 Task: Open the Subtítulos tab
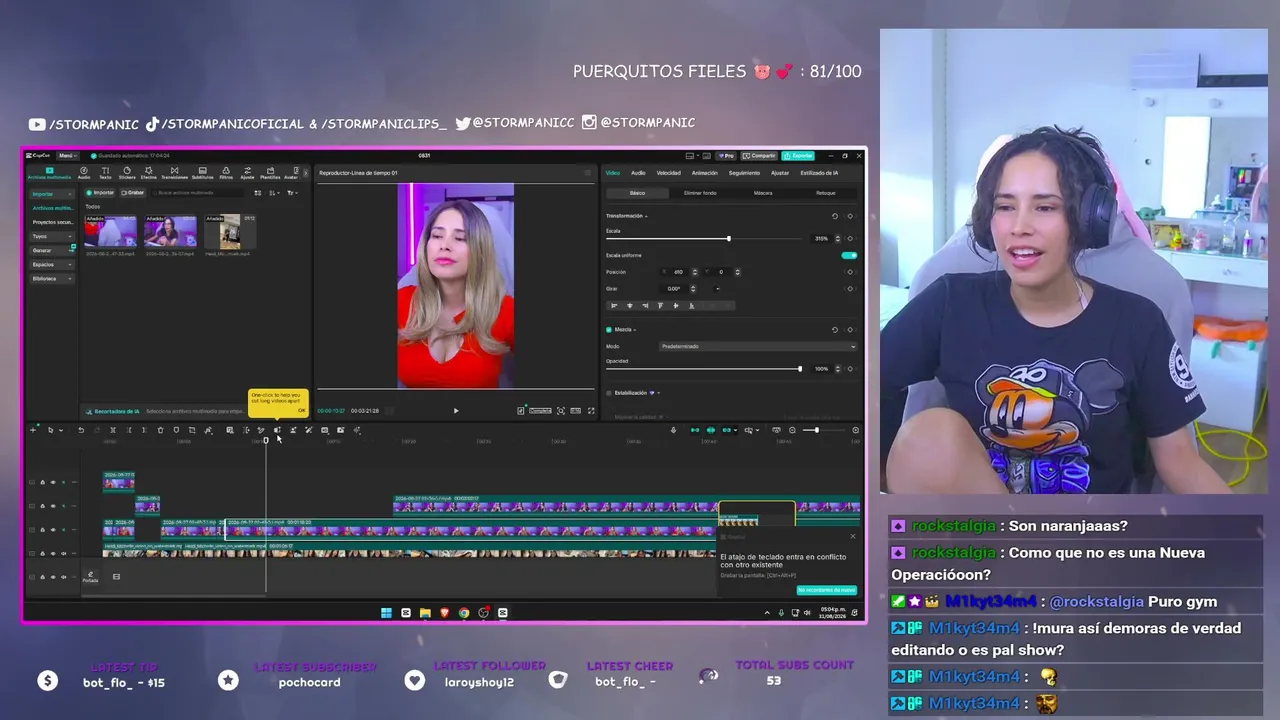[x=203, y=173]
